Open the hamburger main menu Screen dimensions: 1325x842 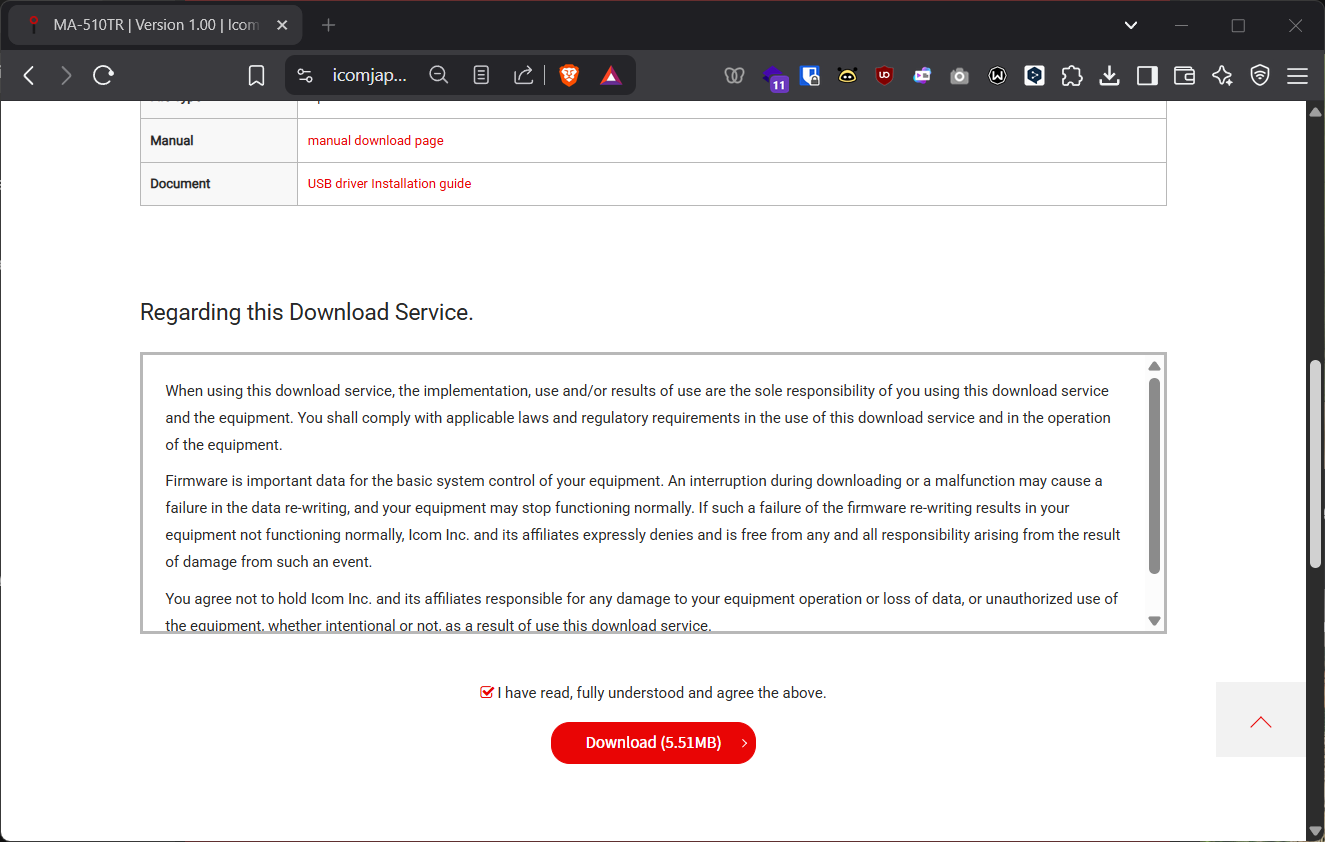click(x=1297, y=75)
